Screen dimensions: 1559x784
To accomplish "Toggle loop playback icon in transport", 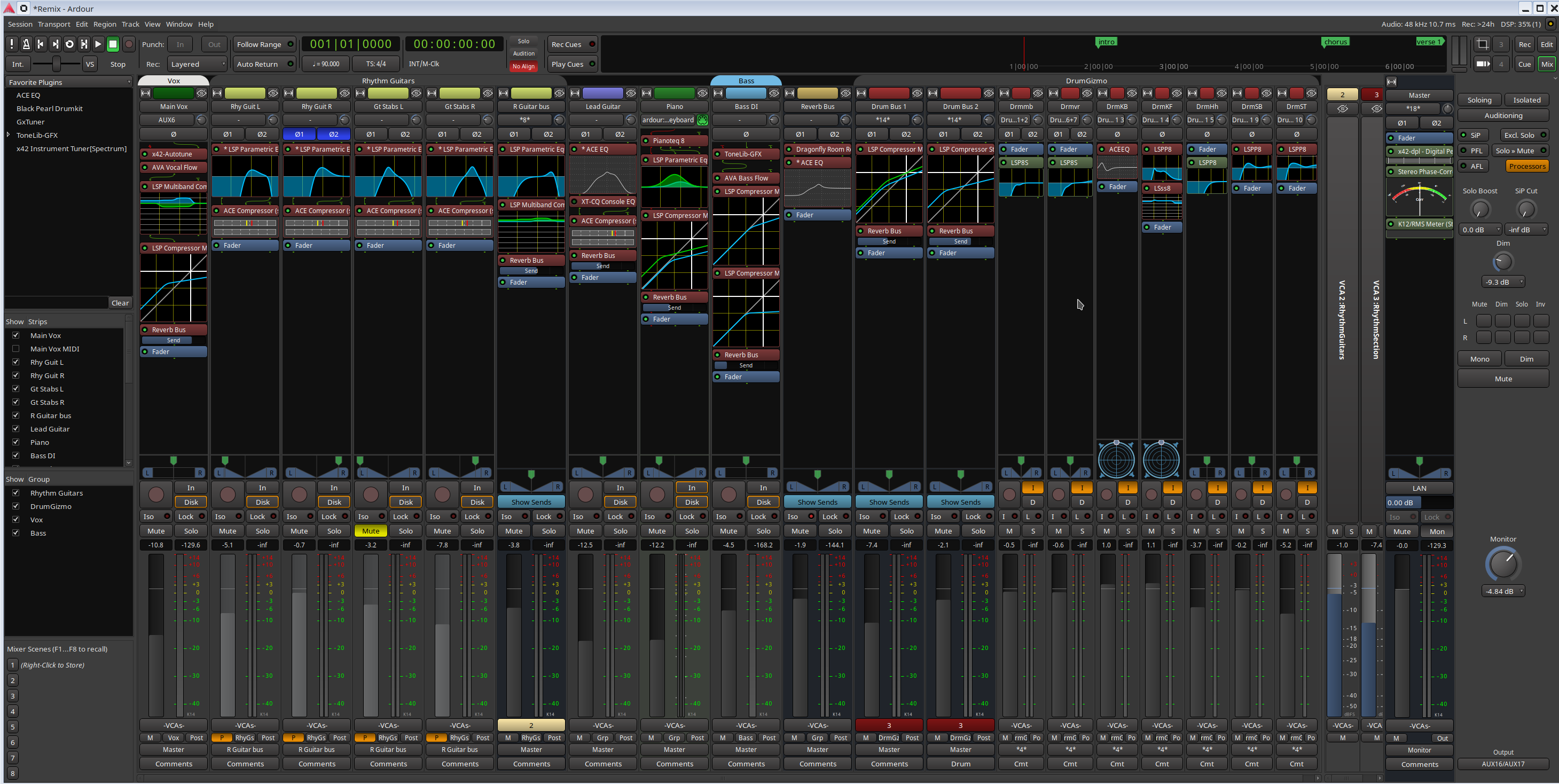I will click(69, 44).
